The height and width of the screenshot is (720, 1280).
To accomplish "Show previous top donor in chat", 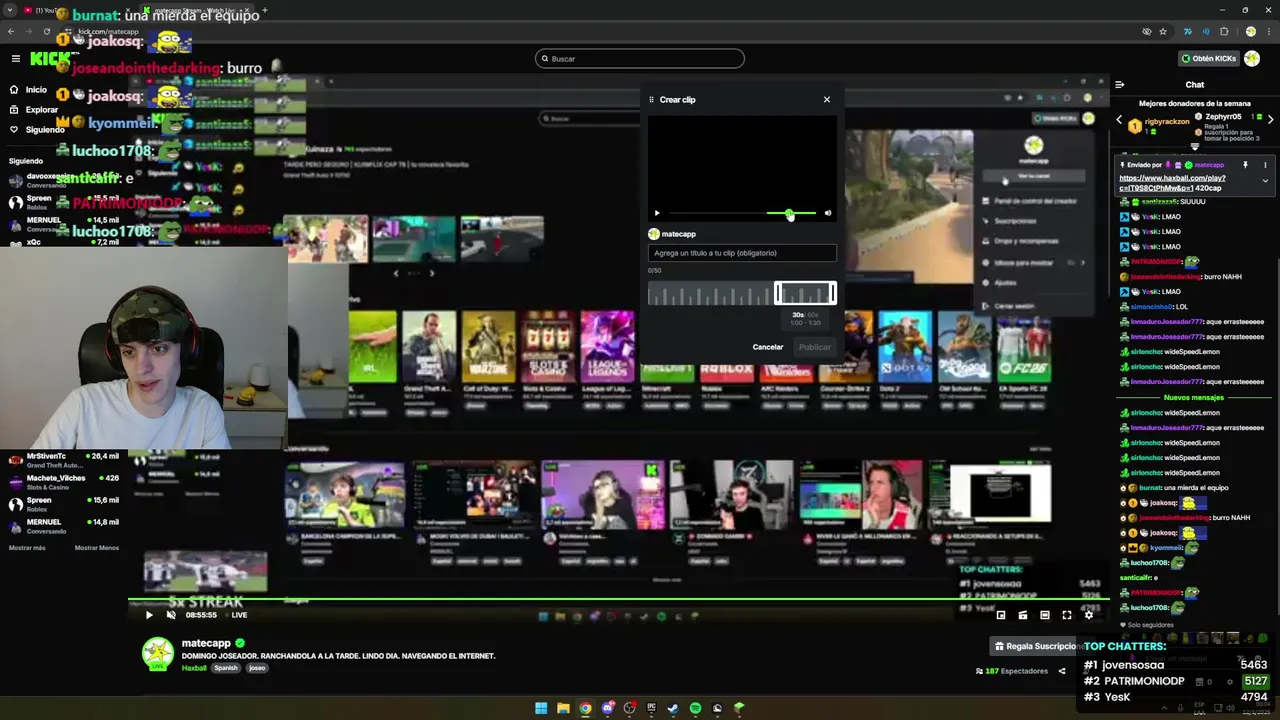I will click(1119, 120).
